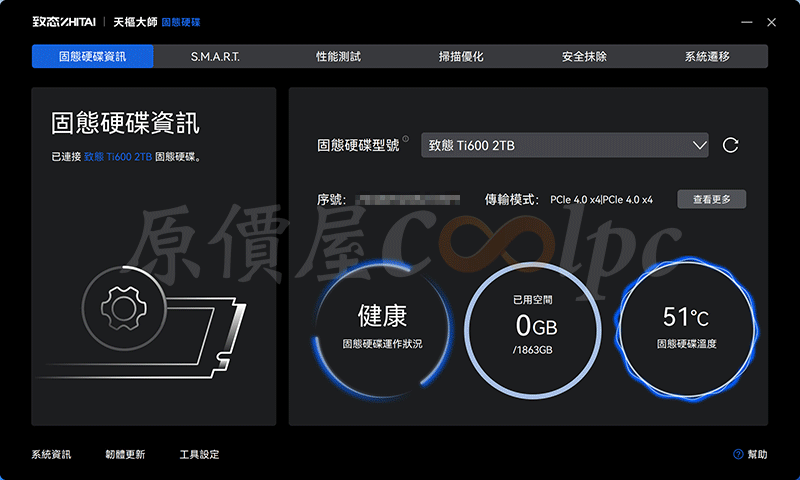Click the ZHITAI logo in the title bar
The height and width of the screenshot is (480, 800).
click(x=62, y=21)
